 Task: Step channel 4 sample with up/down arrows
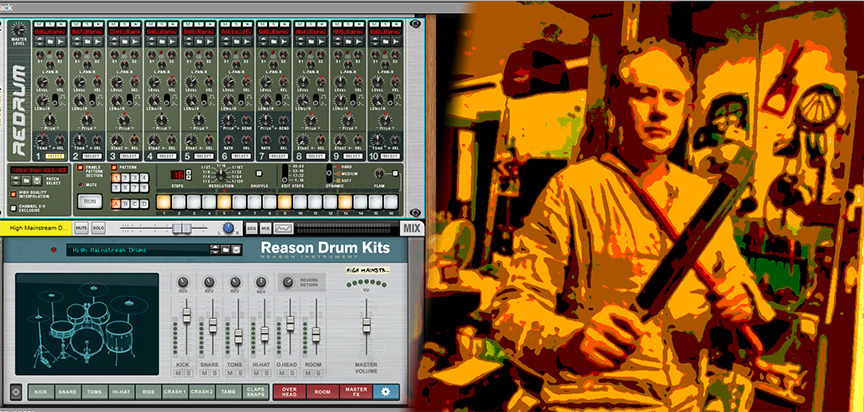[x=151, y=41]
